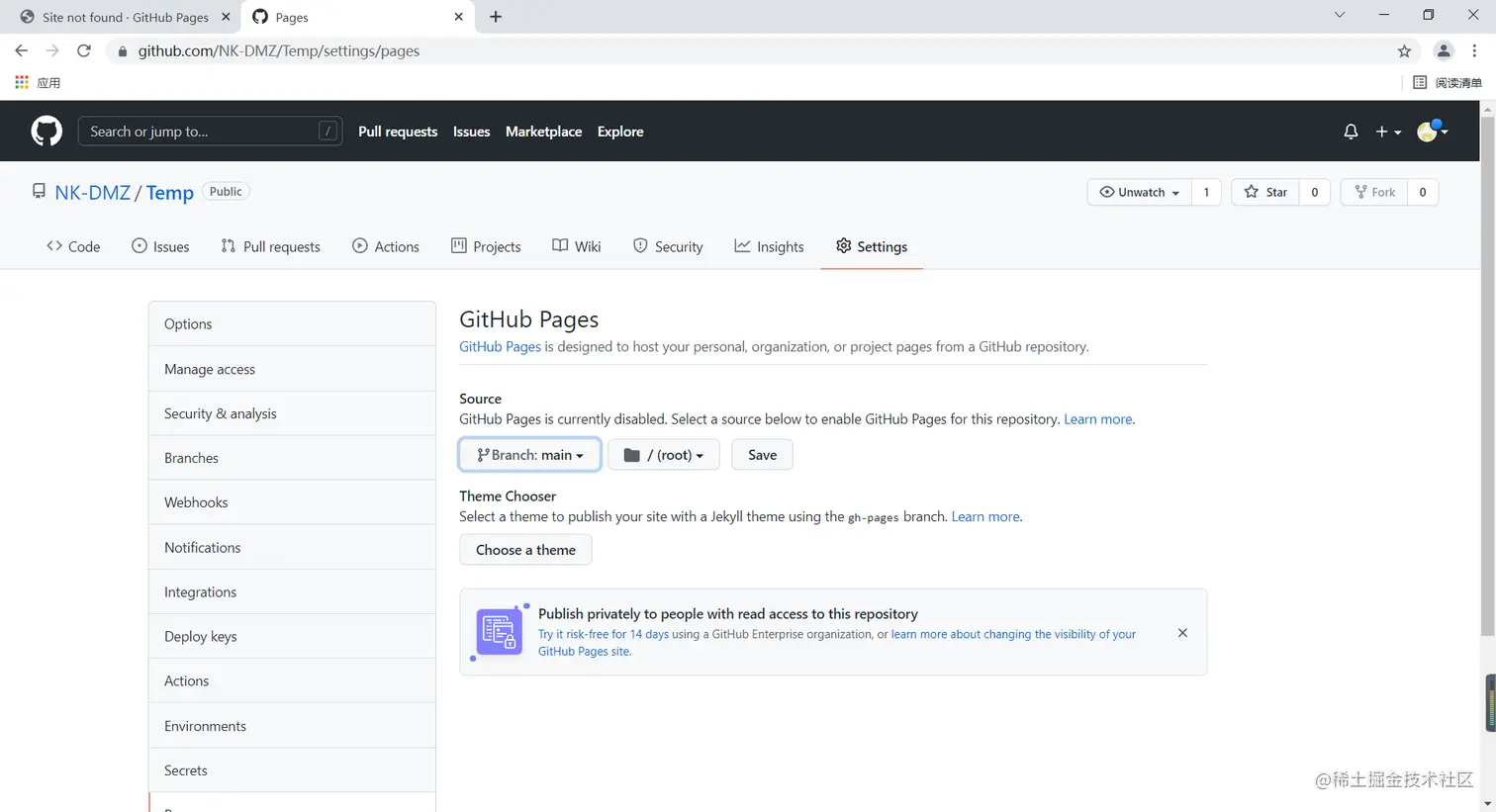Go back to the previous page
This screenshot has height=812, width=1496.
pos(22,51)
